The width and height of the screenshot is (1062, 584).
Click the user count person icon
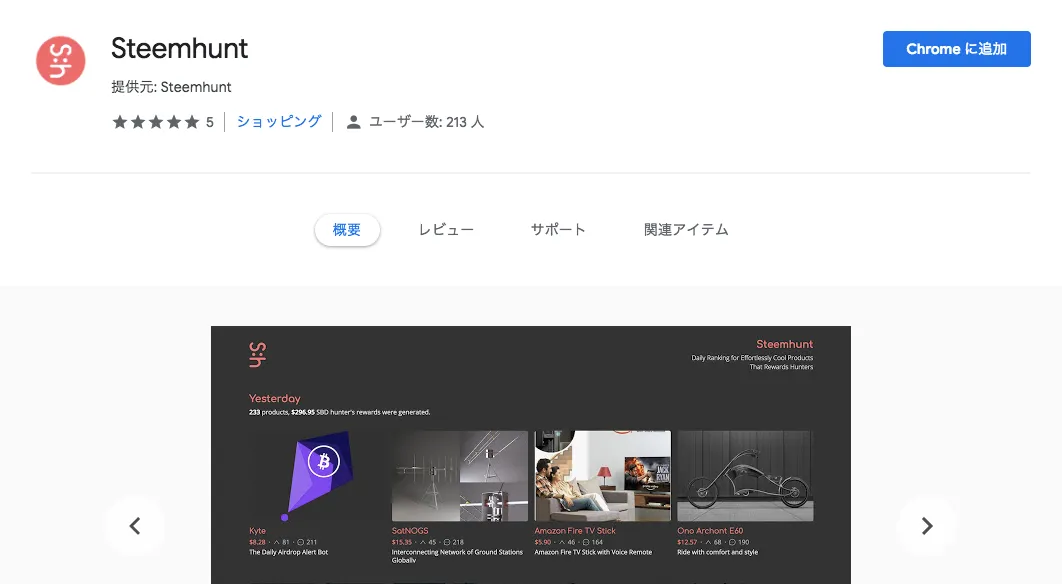click(x=353, y=123)
